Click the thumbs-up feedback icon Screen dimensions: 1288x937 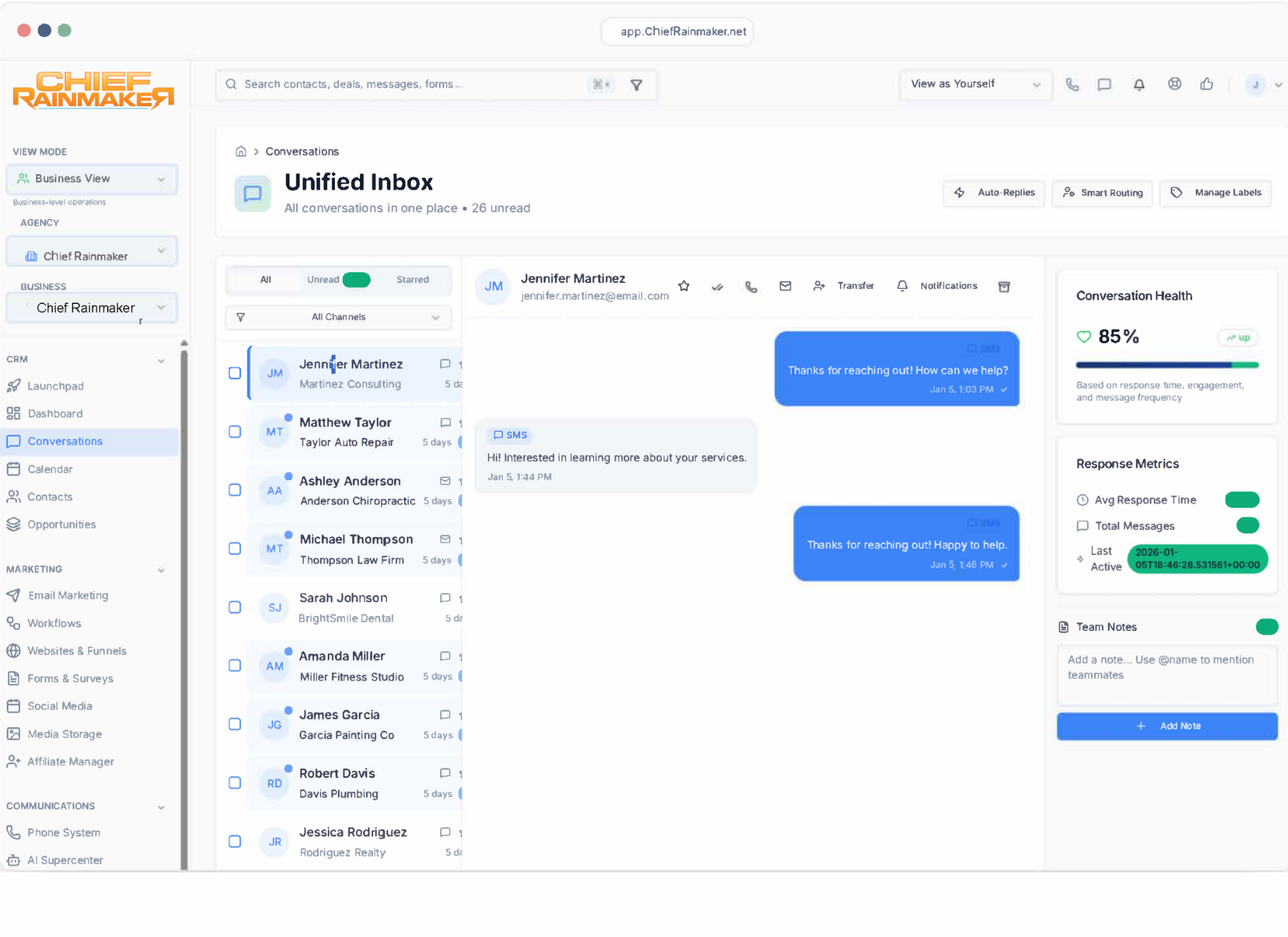coord(1207,84)
